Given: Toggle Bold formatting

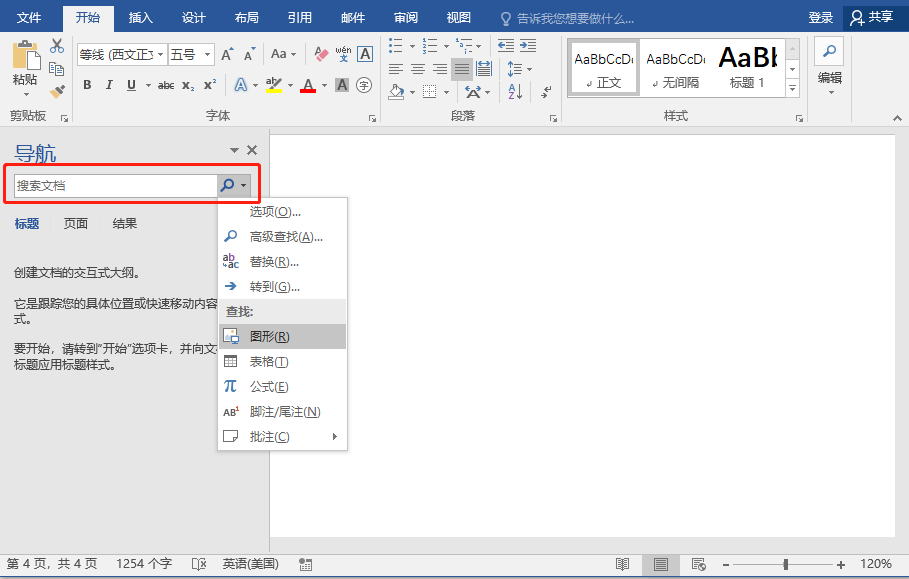Looking at the screenshot, I should tap(87, 85).
